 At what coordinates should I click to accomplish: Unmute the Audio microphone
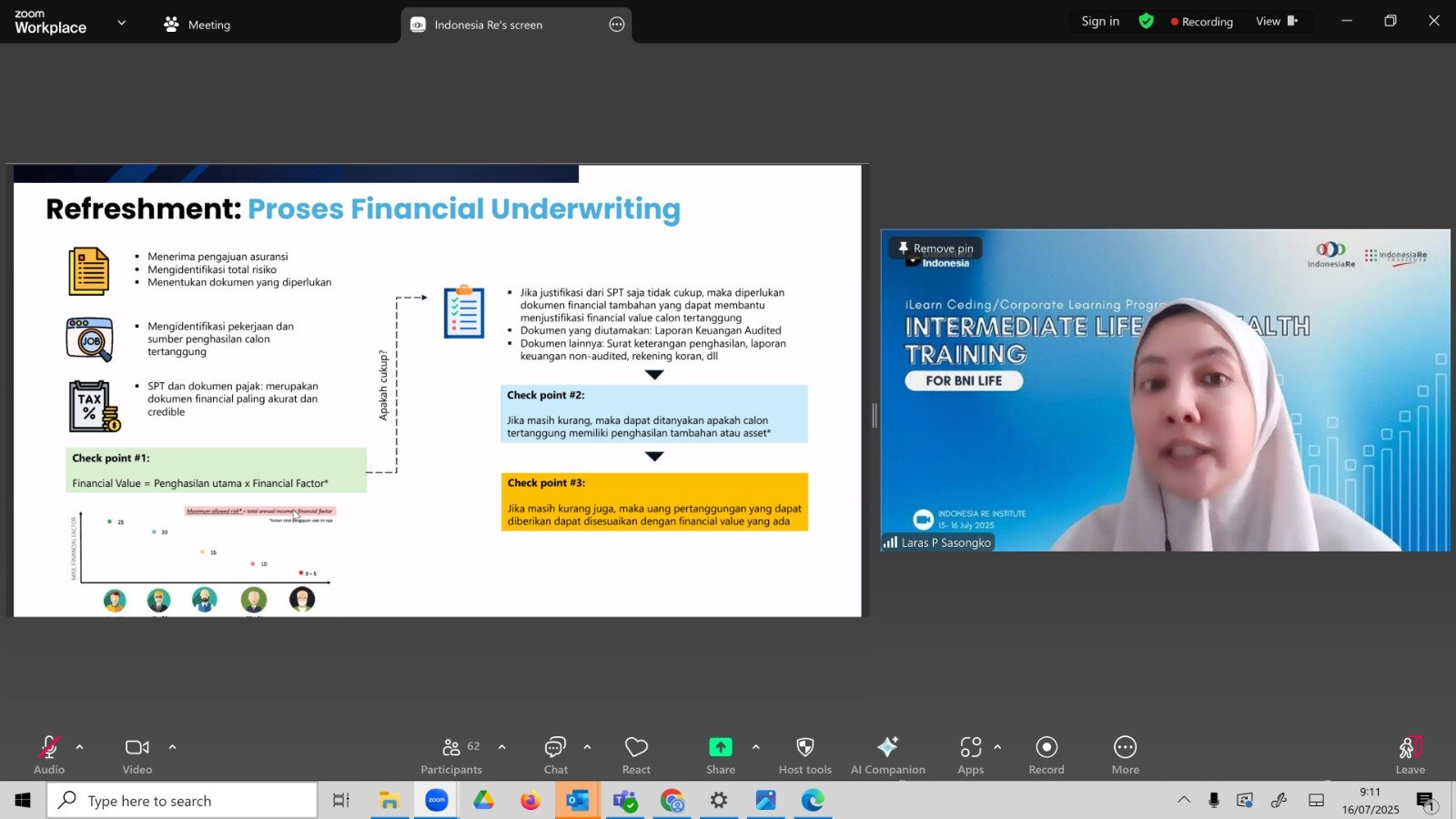pos(49,756)
